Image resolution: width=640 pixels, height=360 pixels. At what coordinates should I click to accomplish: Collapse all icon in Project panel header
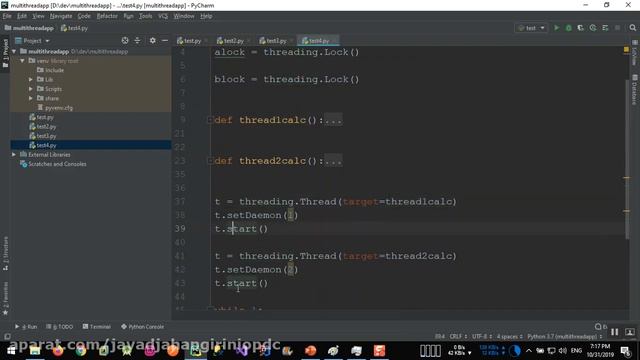pos(137,40)
